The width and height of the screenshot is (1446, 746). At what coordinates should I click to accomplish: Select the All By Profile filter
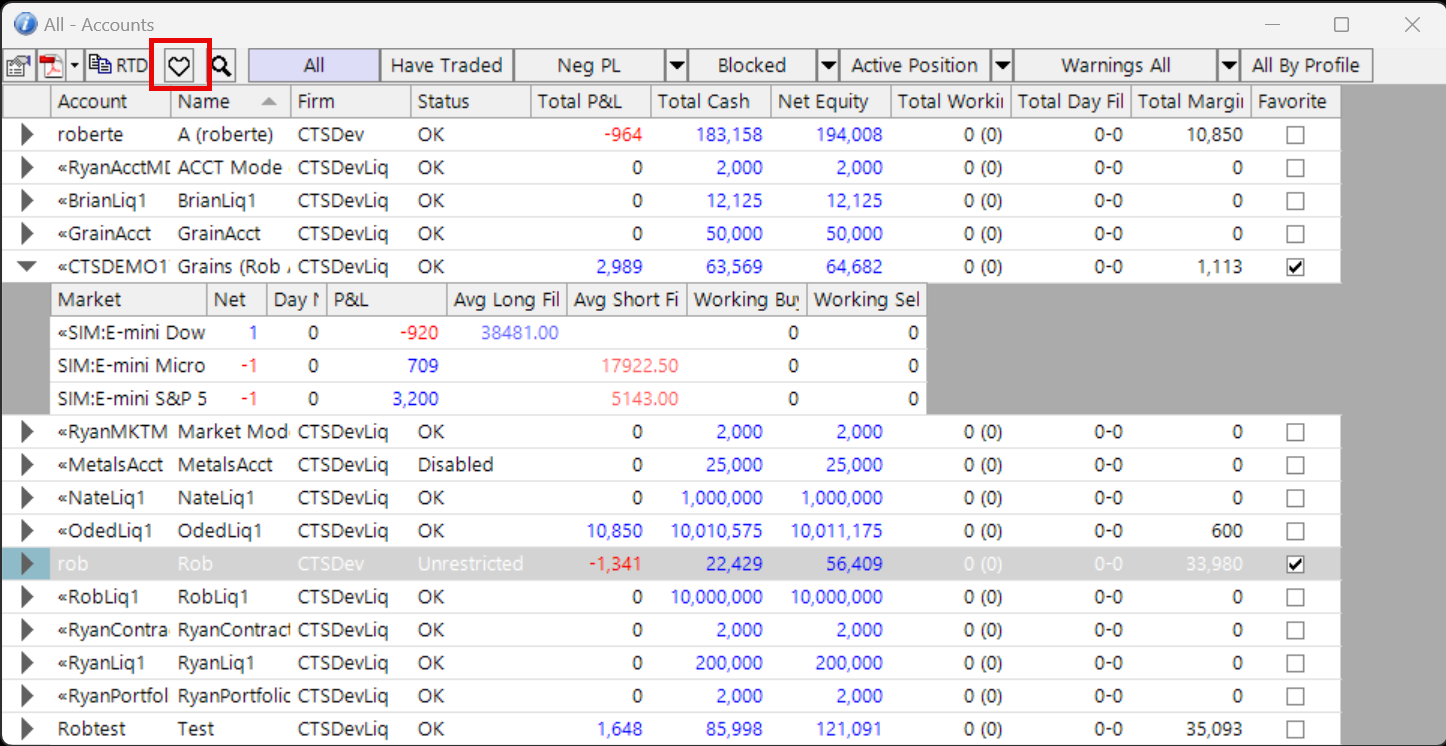coord(1306,66)
